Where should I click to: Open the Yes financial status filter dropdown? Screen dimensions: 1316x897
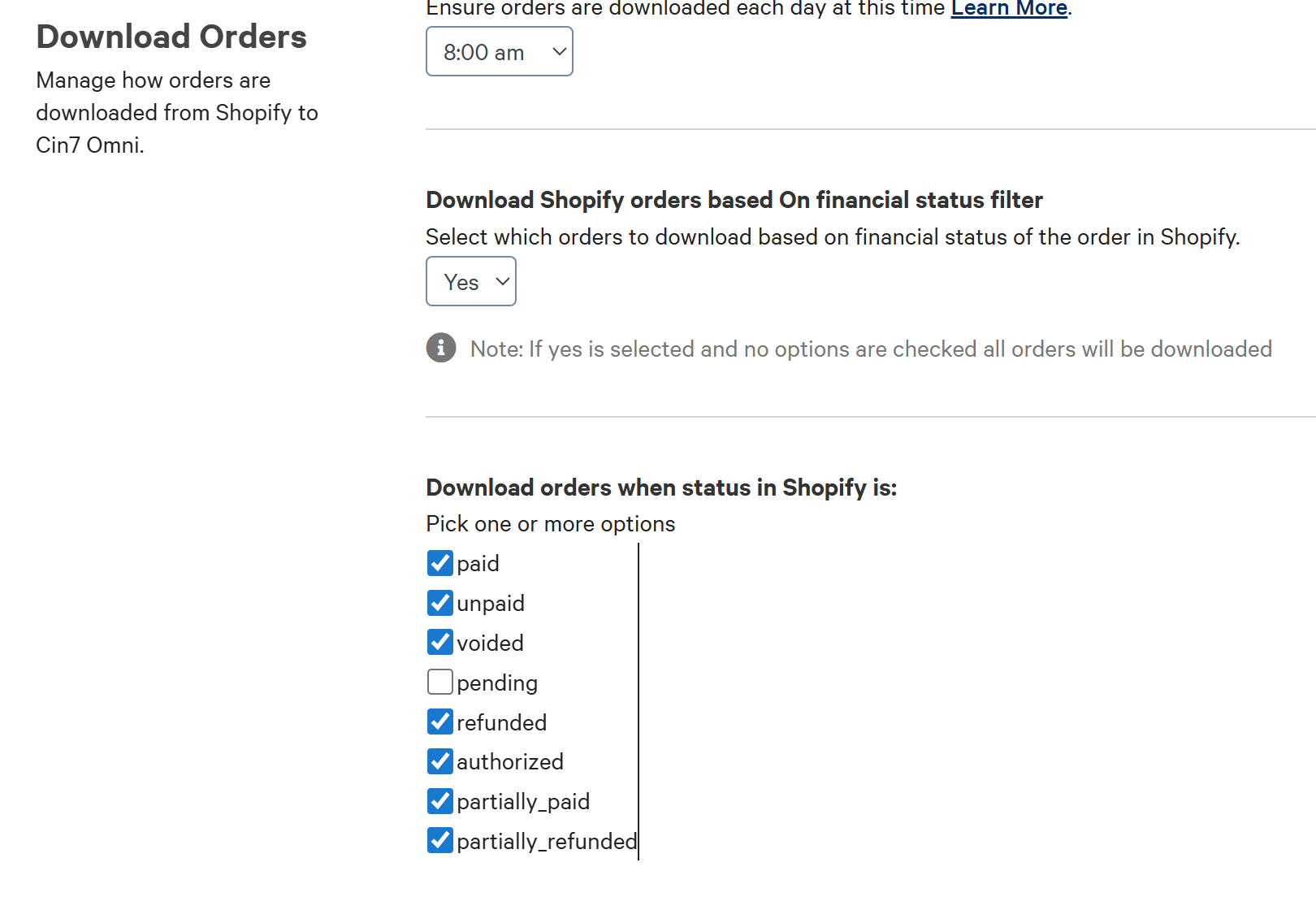471,282
